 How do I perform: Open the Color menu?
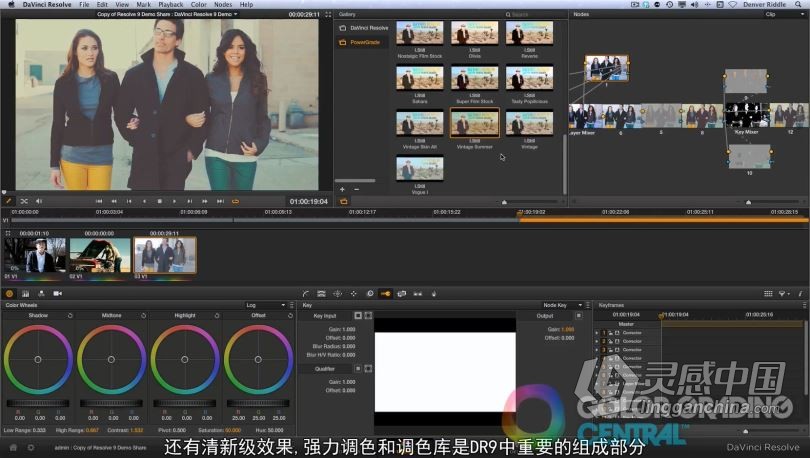tap(198, 5)
